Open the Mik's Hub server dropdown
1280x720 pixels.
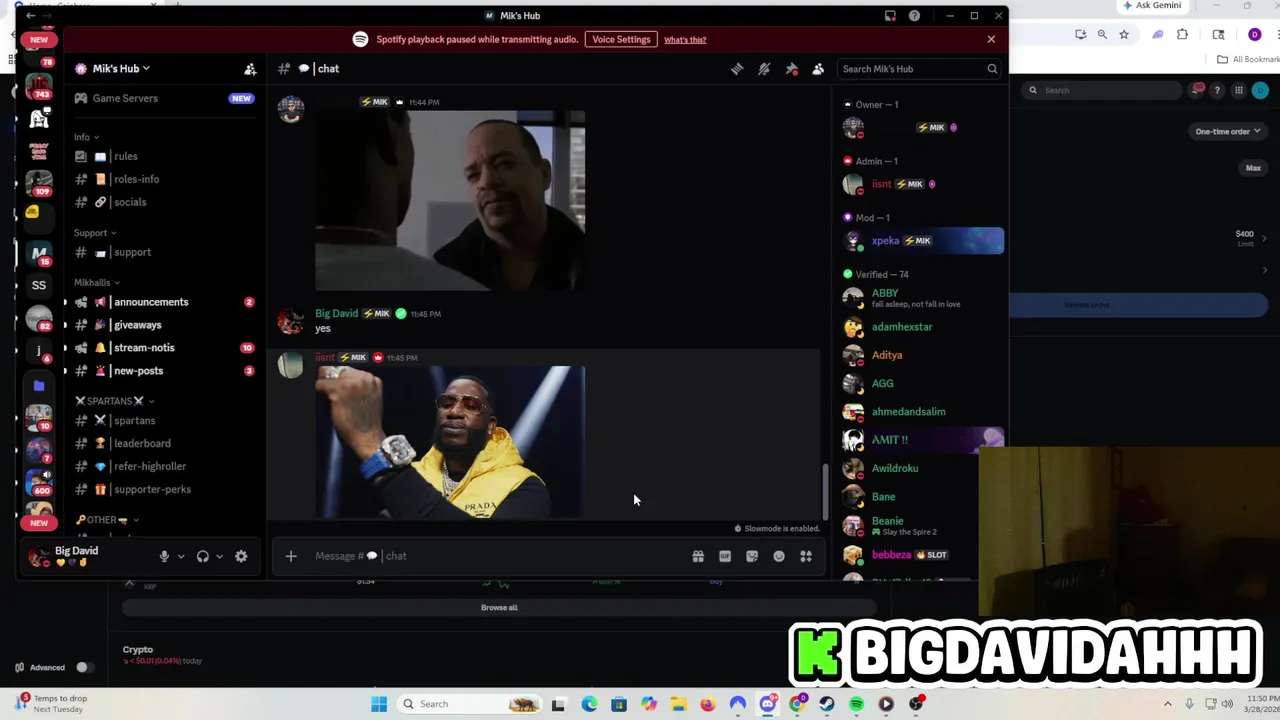119,69
